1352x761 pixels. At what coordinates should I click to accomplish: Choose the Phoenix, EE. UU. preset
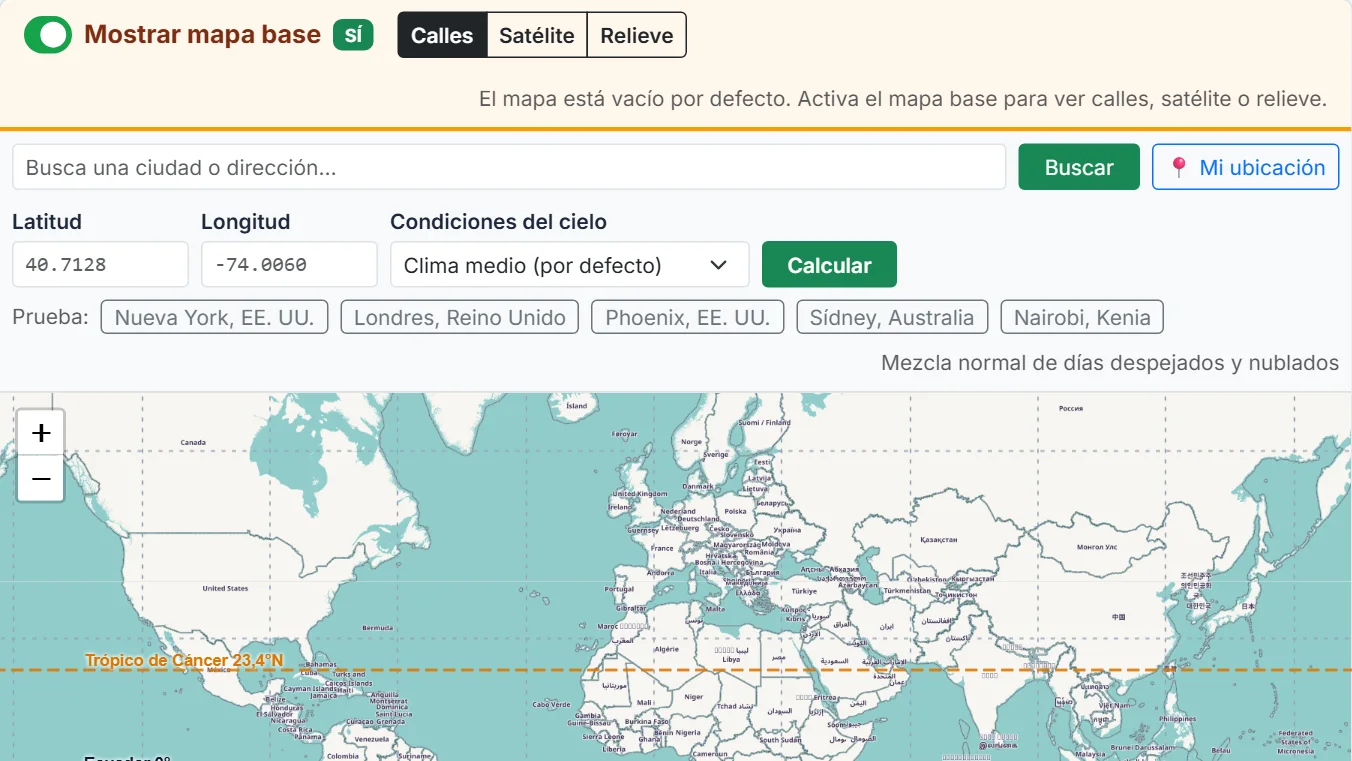coord(688,317)
